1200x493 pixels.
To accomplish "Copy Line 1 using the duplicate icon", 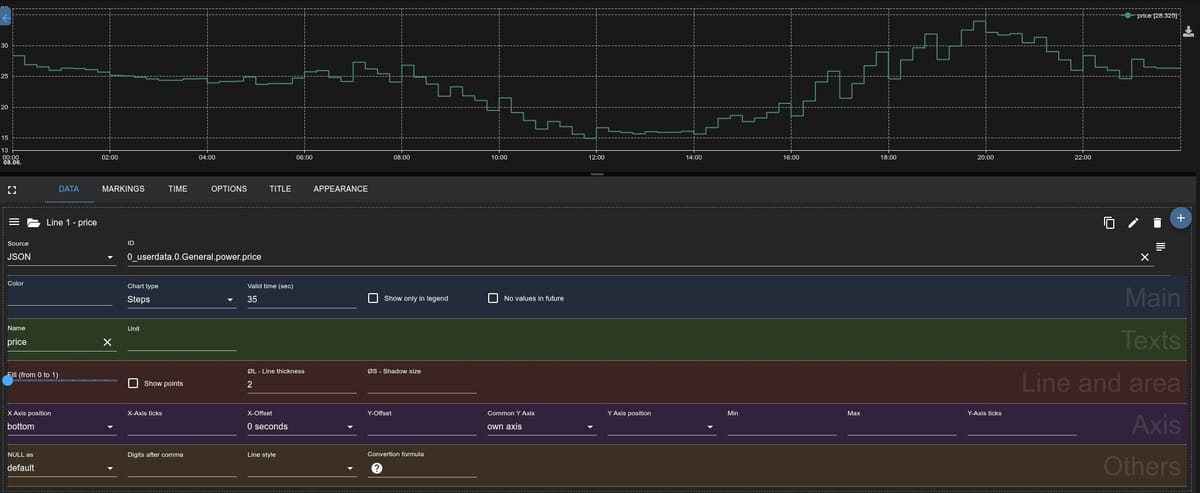I will point(1109,222).
